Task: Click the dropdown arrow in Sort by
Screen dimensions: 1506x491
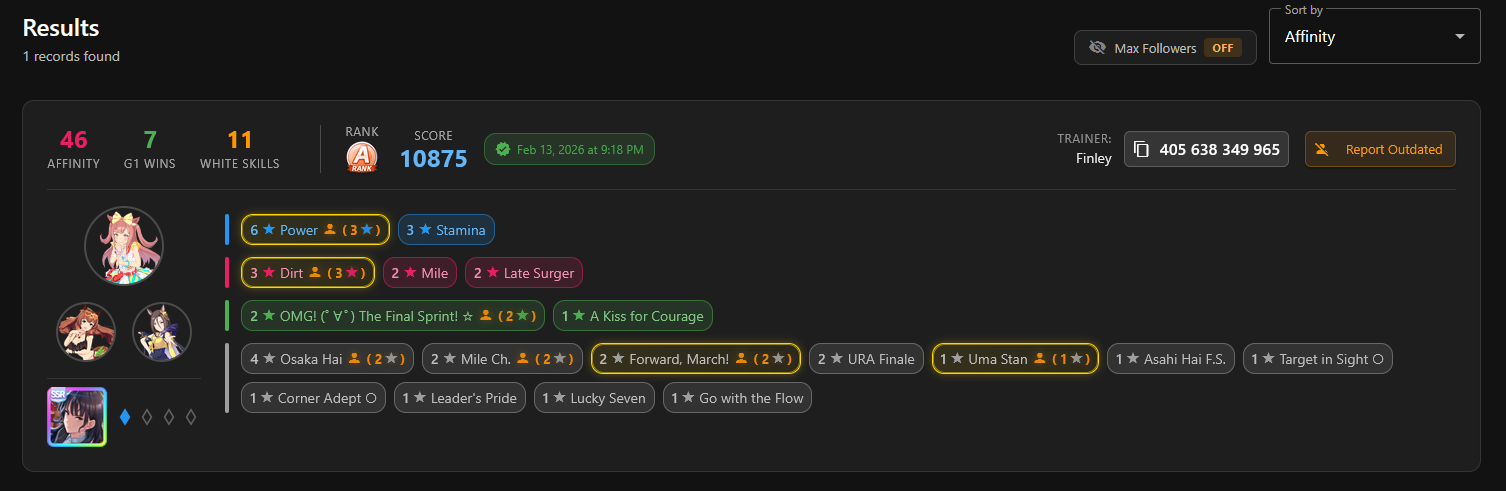Action: 1460,37
